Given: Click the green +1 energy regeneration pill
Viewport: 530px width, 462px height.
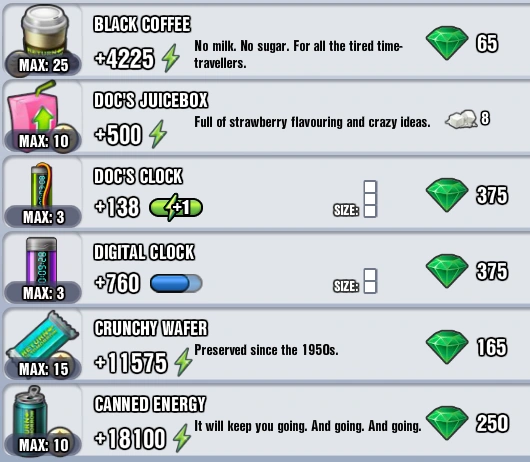Looking at the screenshot, I should pyautogui.click(x=176, y=207).
